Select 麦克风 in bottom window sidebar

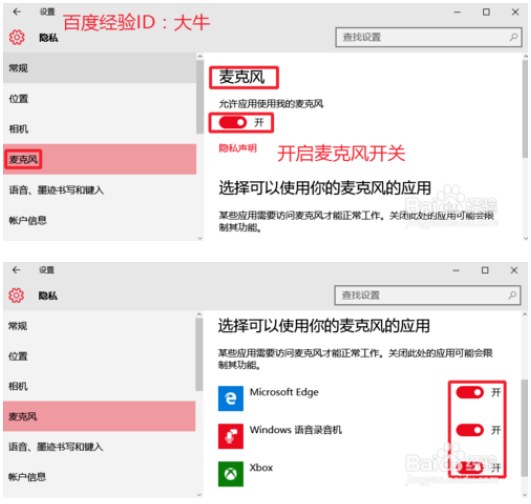pos(99,416)
